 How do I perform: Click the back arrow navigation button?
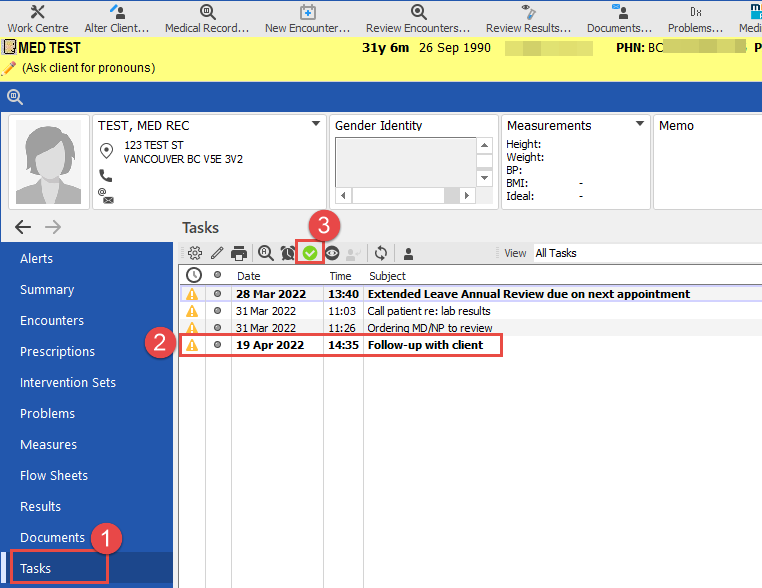tap(23, 227)
